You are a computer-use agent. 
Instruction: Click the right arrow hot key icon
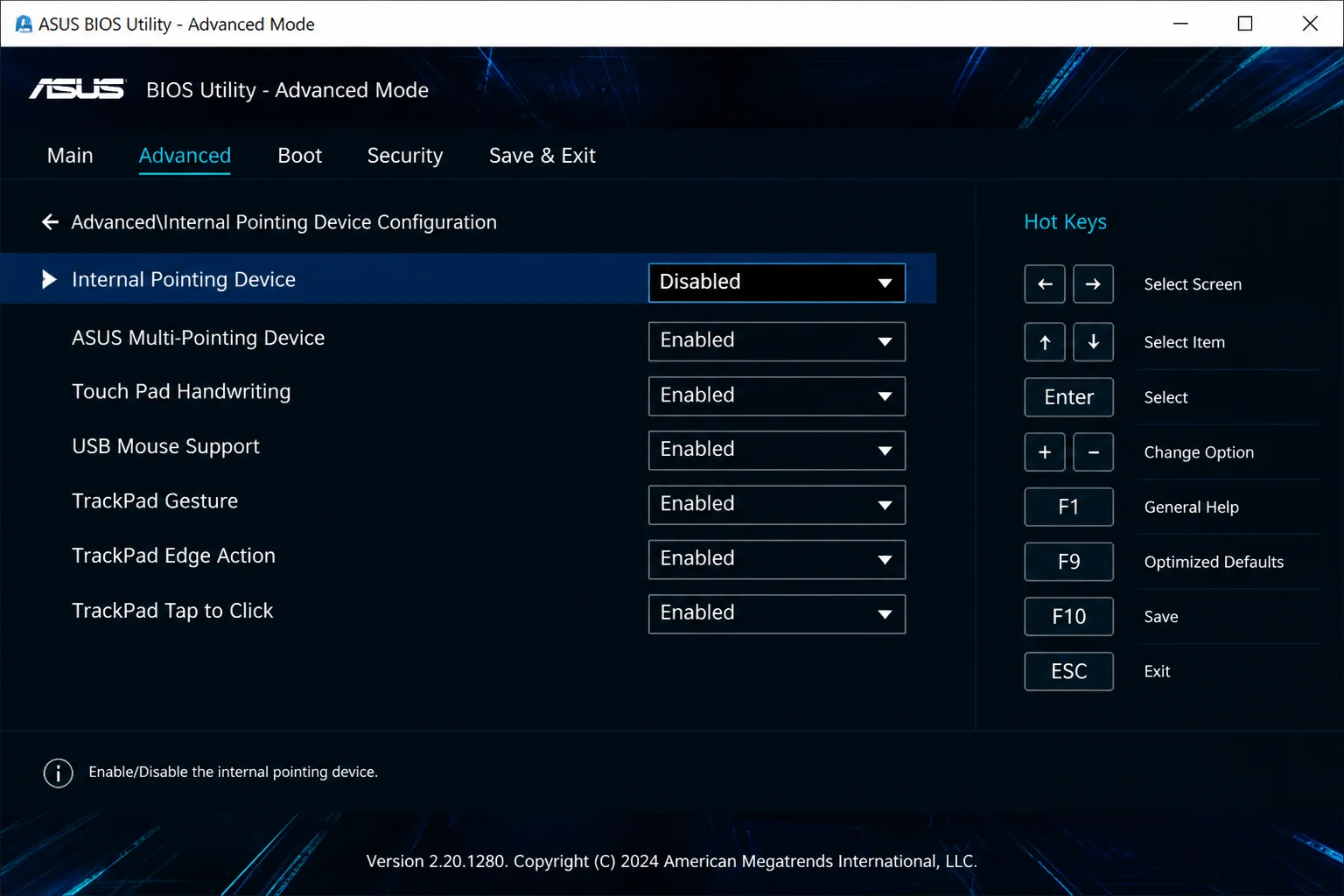[x=1093, y=283]
